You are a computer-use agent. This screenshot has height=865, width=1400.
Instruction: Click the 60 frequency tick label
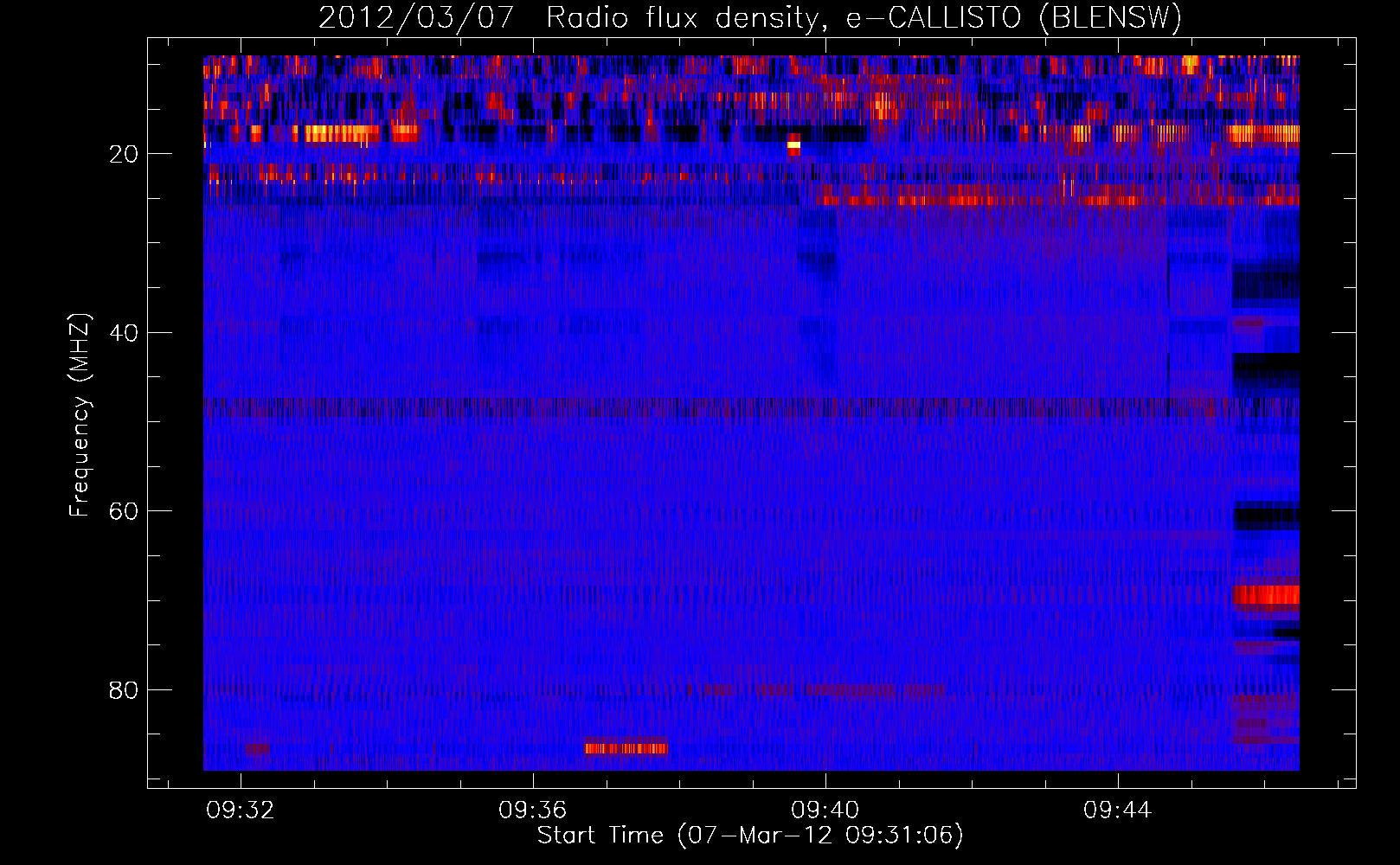point(125,511)
